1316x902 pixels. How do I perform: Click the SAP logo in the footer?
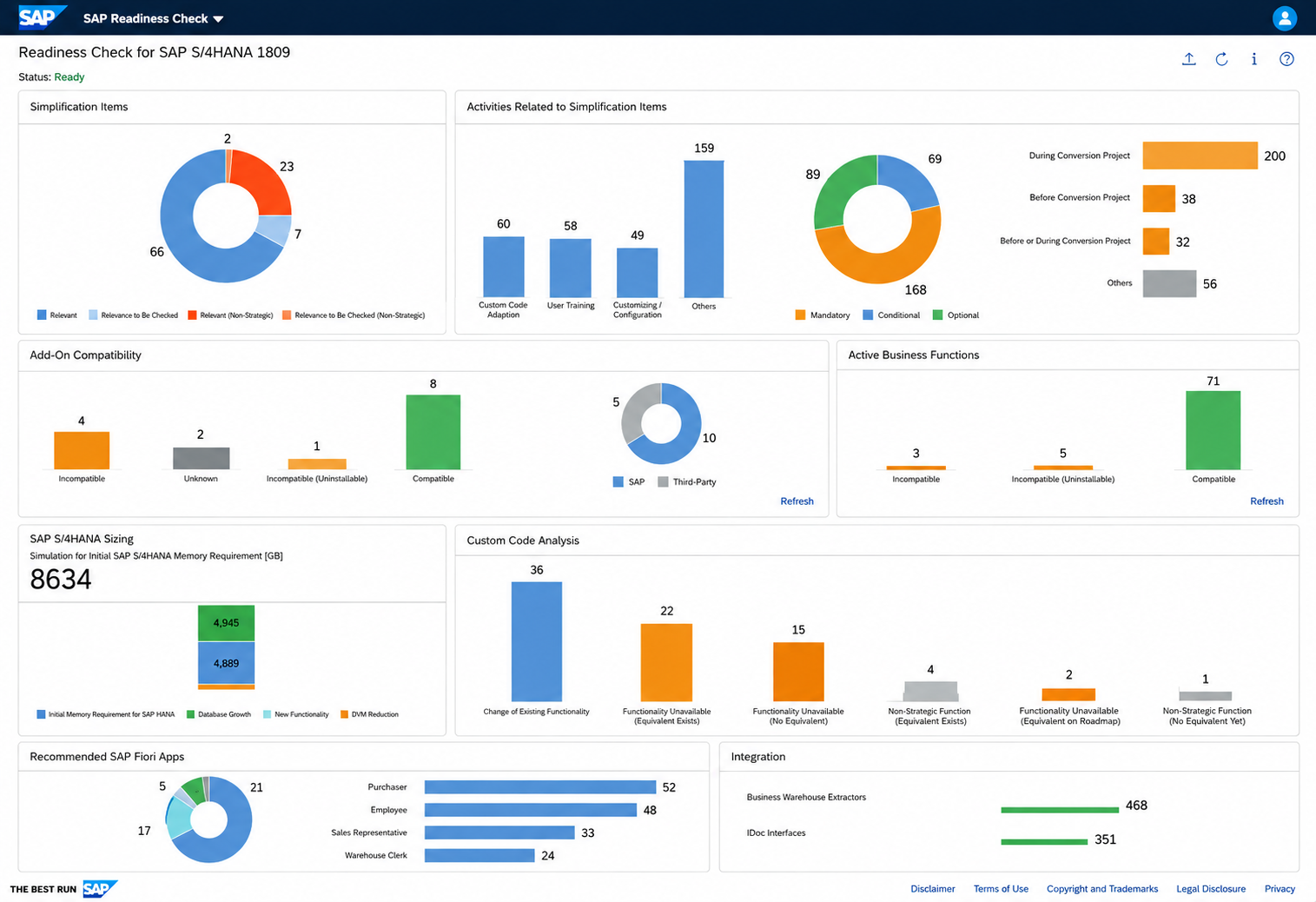[100, 889]
